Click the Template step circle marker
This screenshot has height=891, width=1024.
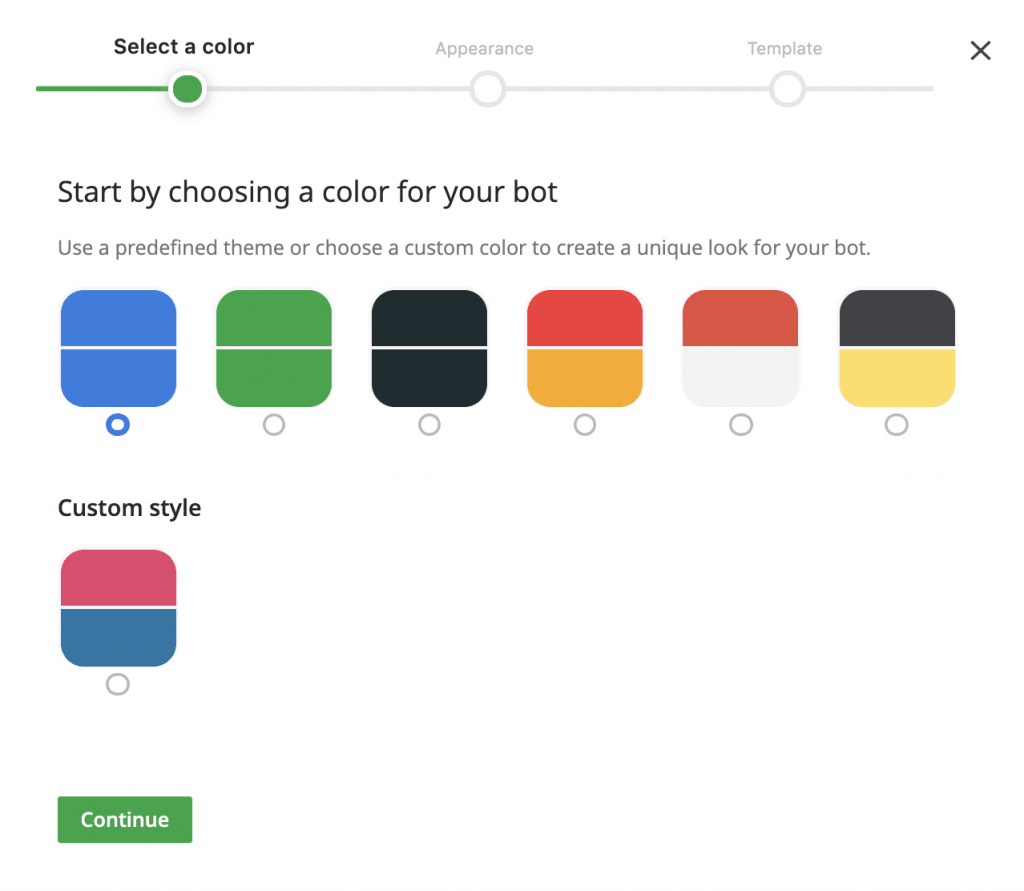pyautogui.click(x=787, y=89)
